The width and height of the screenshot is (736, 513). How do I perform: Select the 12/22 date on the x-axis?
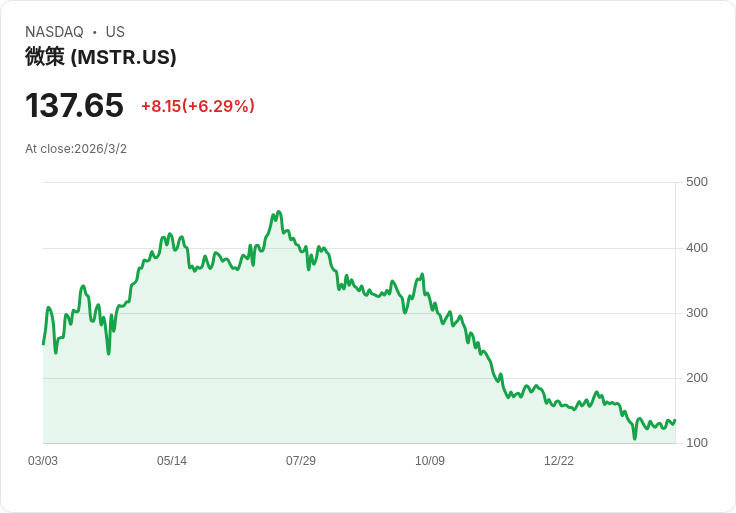click(559, 461)
